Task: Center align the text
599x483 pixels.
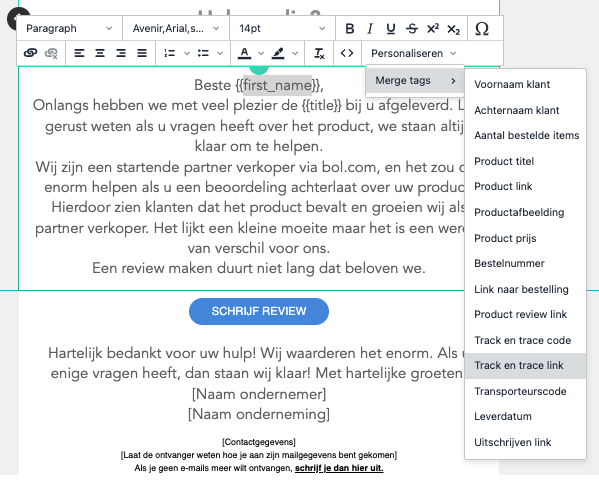Action: coord(100,53)
